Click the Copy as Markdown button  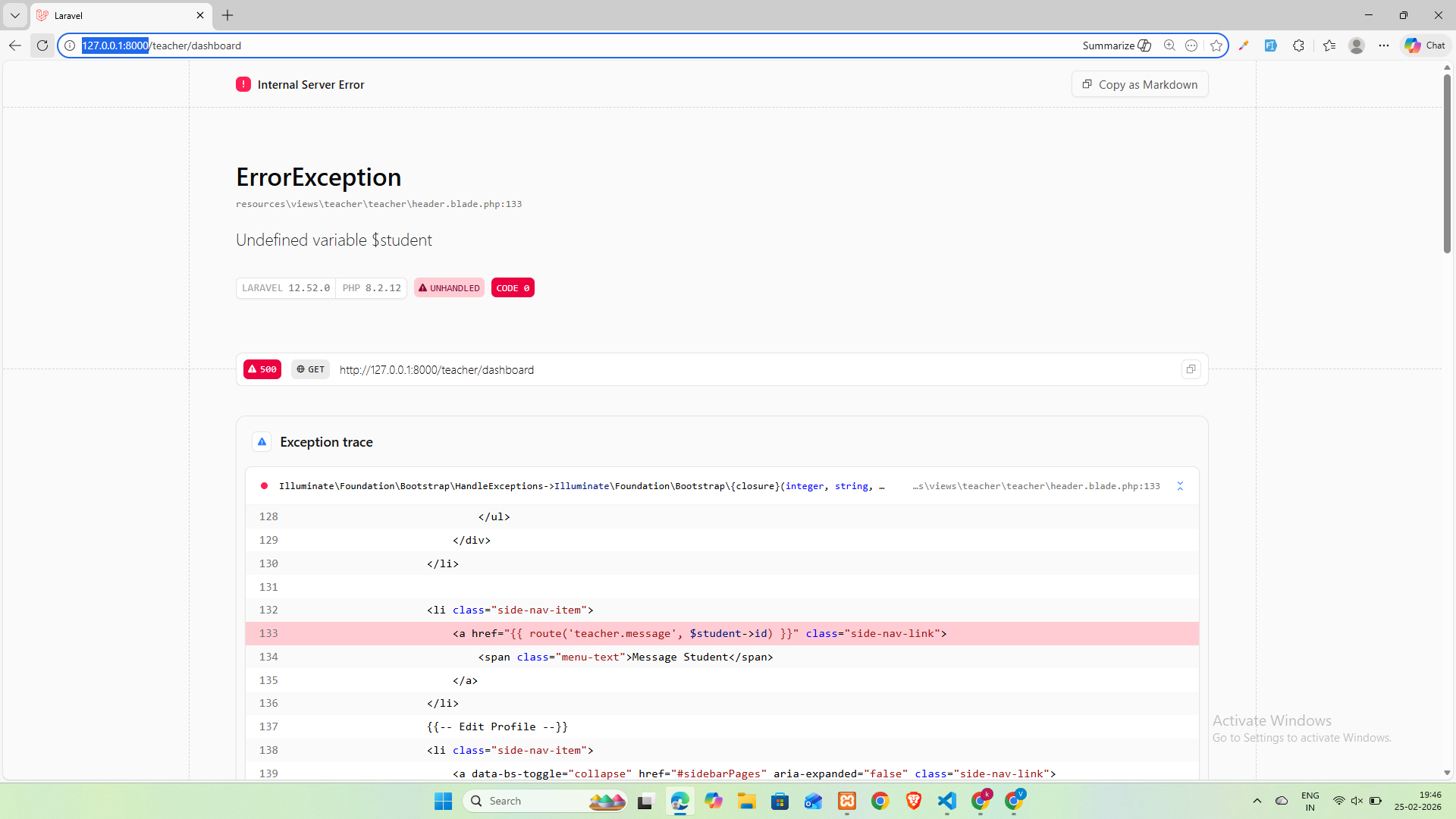[x=1140, y=84]
